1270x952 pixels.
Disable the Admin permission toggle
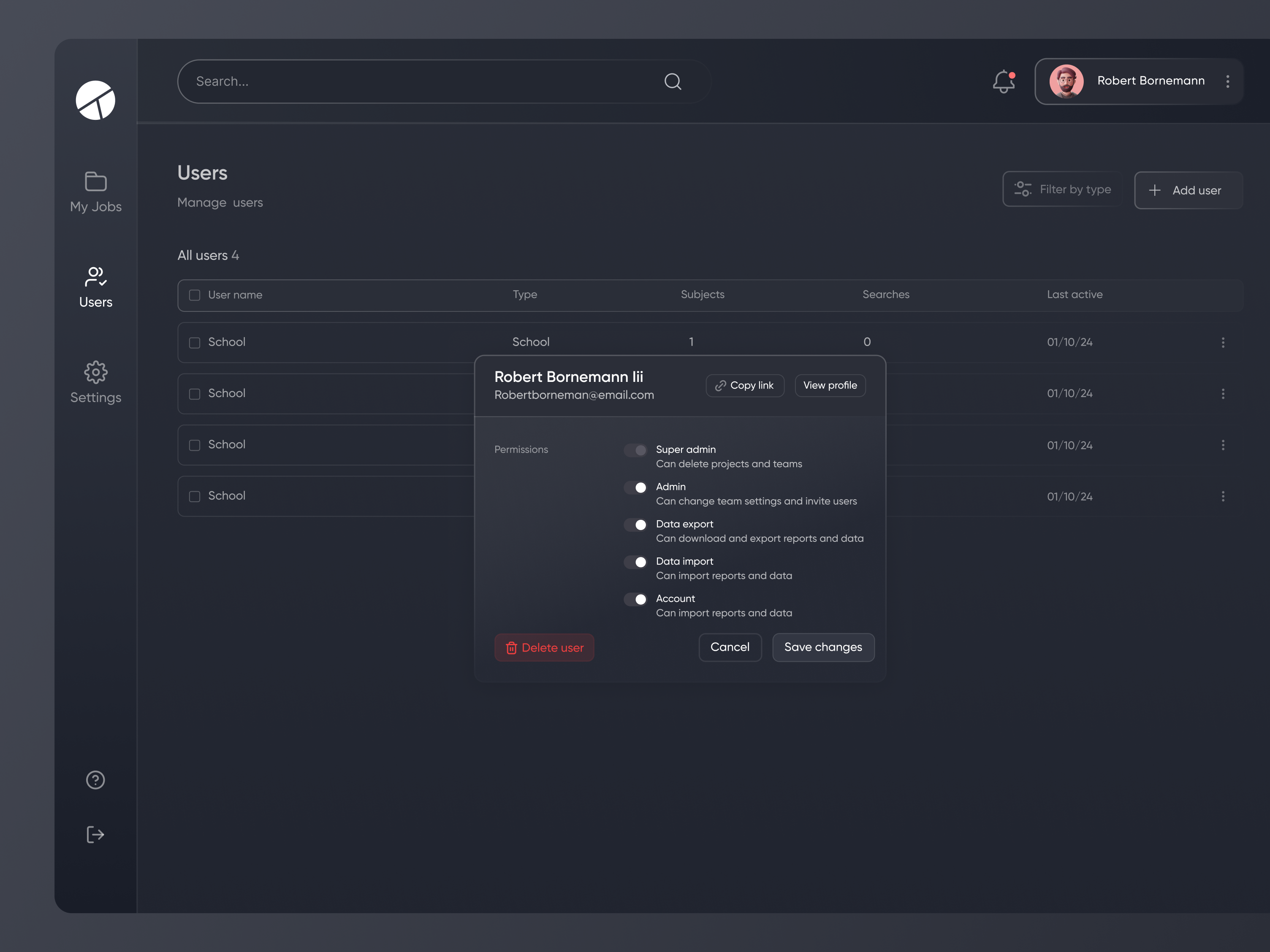pos(635,487)
